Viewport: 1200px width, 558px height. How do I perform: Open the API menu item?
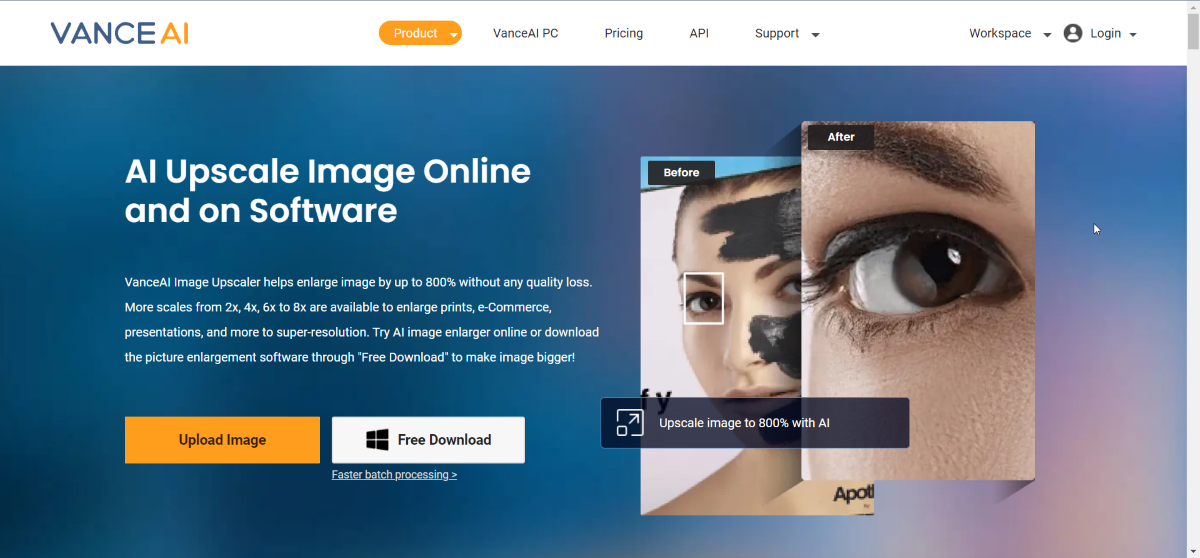pos(699,33)
